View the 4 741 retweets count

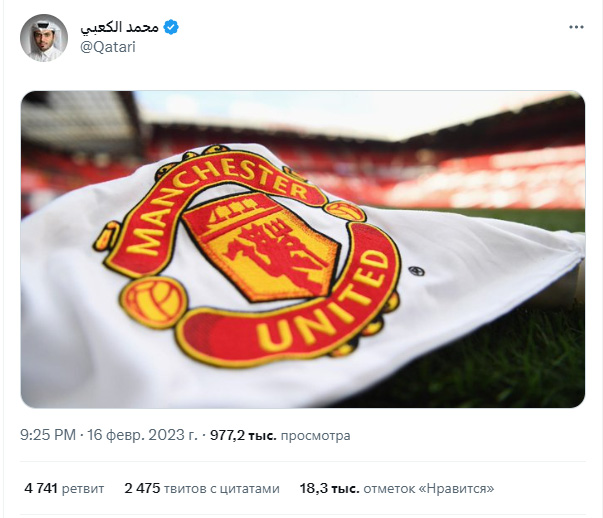coord(41,488)
